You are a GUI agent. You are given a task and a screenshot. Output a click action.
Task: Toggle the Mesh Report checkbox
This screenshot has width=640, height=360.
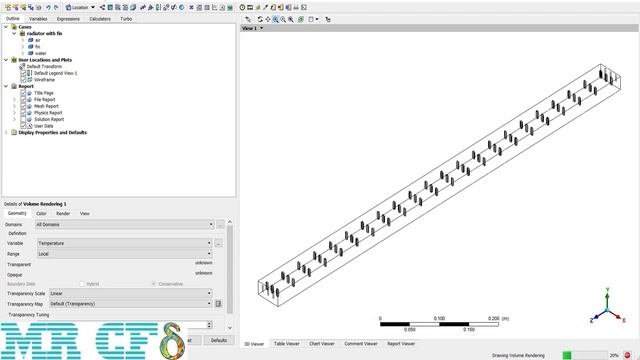click(x=23, y=106)
